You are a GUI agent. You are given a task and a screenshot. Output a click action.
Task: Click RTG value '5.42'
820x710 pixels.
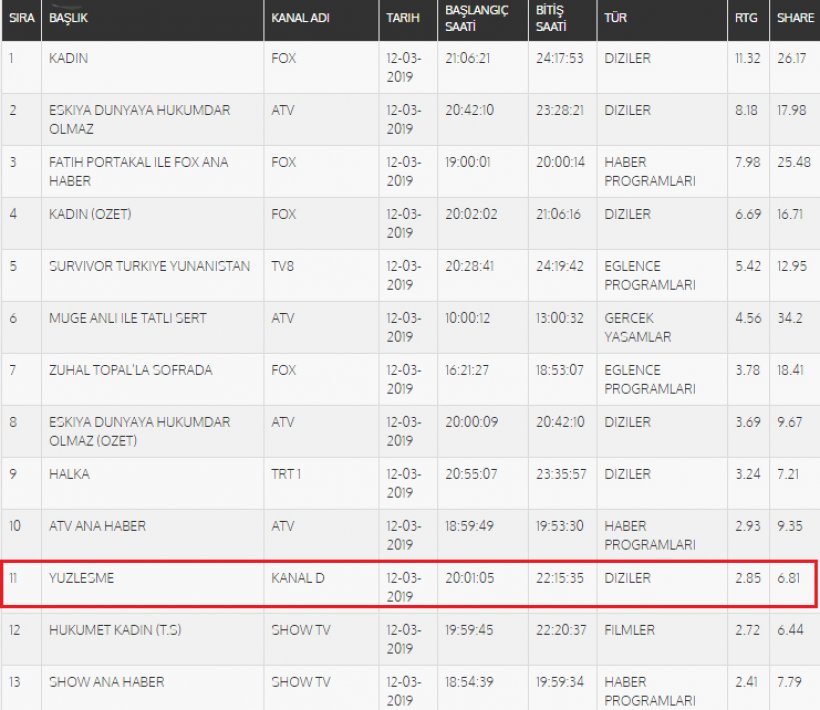point(748,266)
